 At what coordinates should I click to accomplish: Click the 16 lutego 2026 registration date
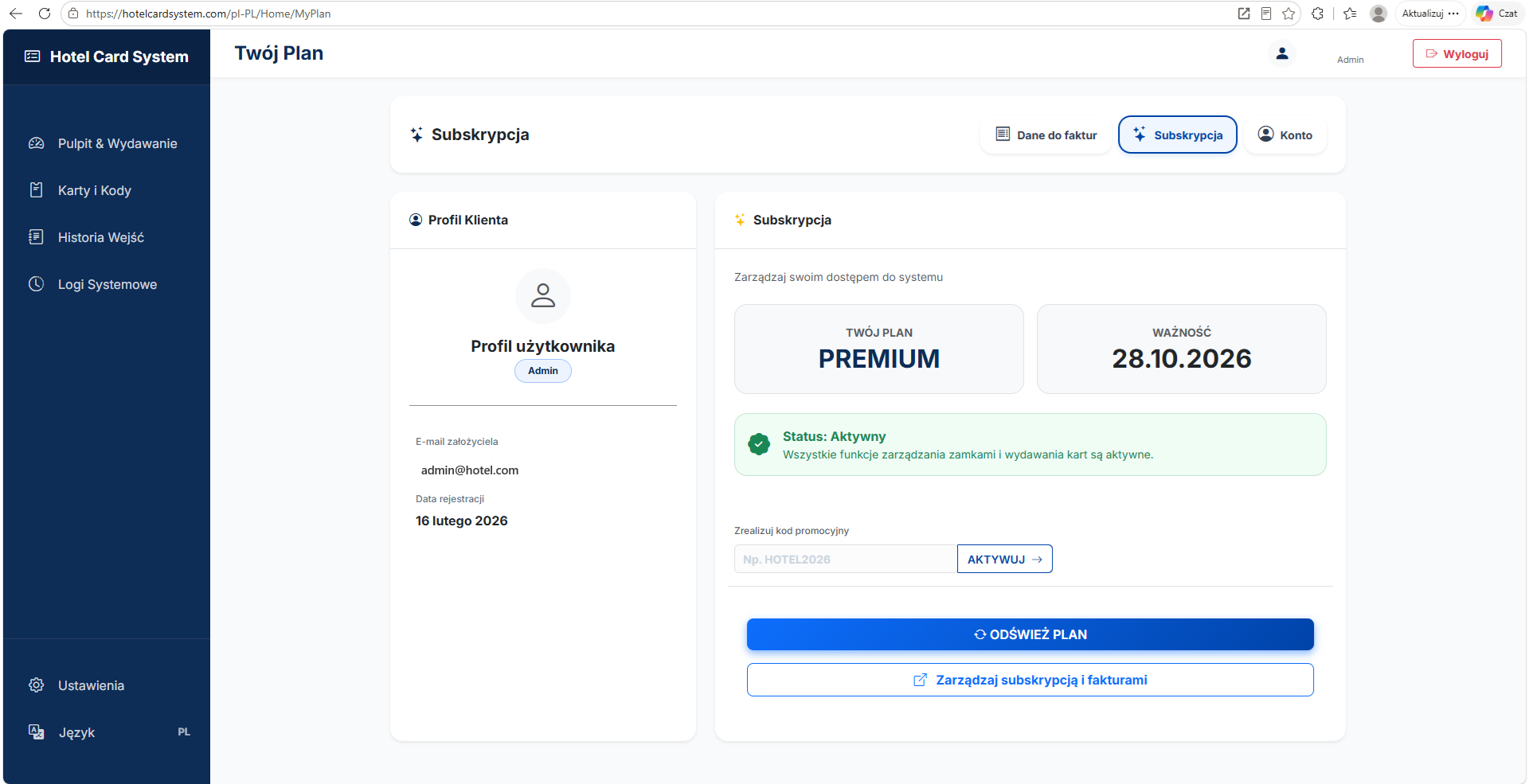click(x=462, y=521)
